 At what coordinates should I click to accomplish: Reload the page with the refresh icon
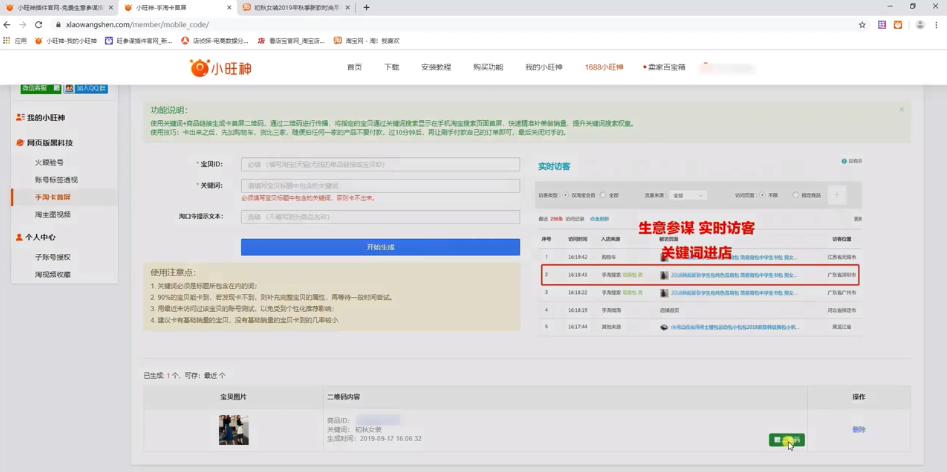tap(39, 25)
